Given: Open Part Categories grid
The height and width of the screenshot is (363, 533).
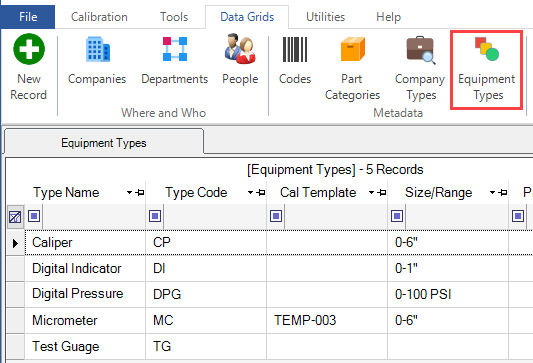Looking at the screenshot, I should pyautogui.click(x=353, y=68).
